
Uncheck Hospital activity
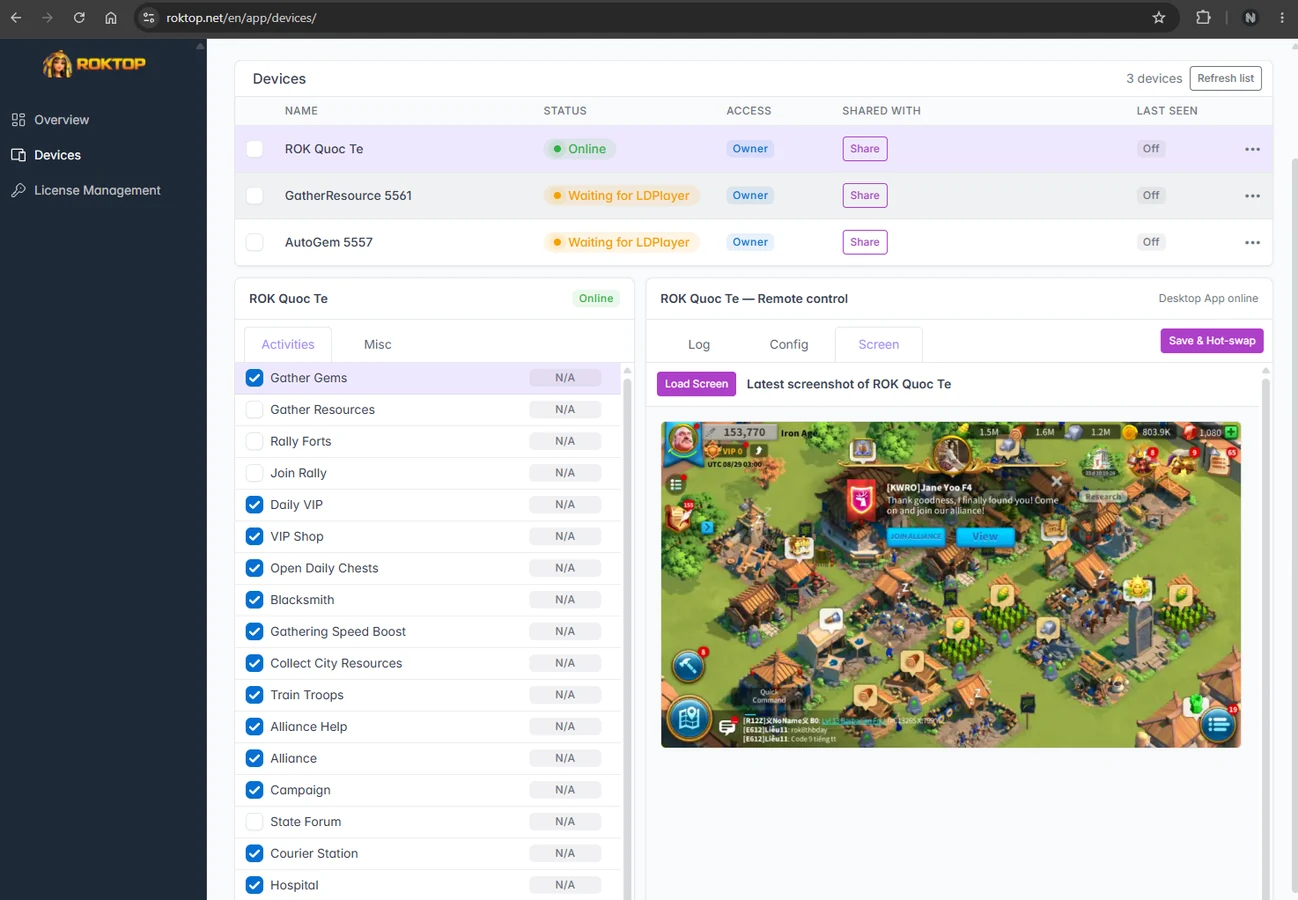[x=254, y=885]
